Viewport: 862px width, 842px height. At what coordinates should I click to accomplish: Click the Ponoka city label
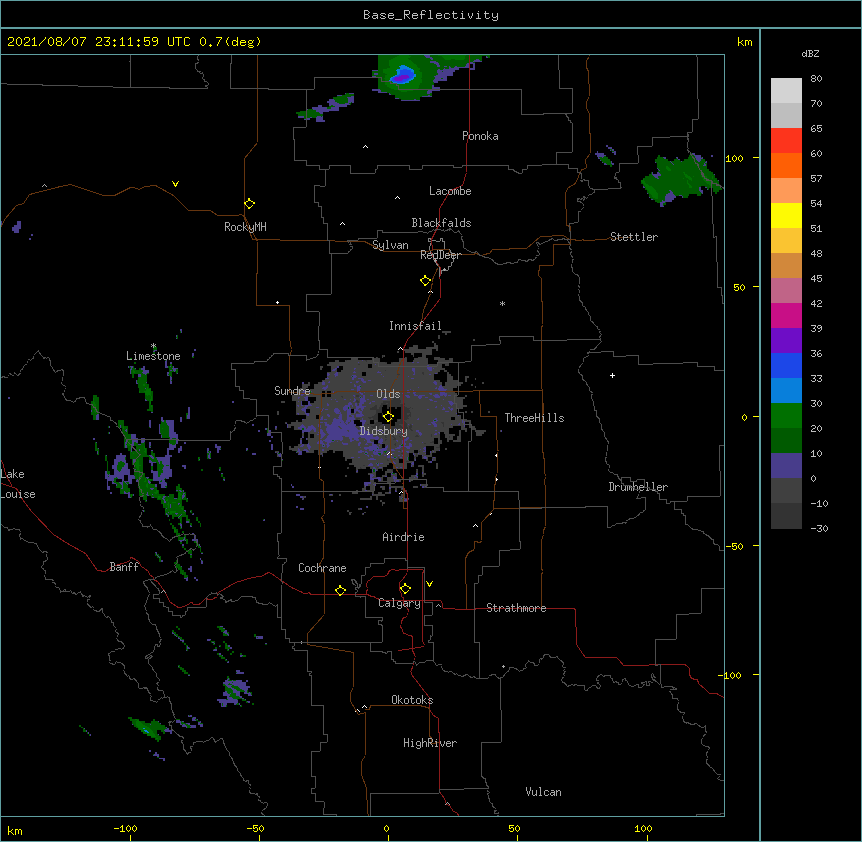[480, 136]
